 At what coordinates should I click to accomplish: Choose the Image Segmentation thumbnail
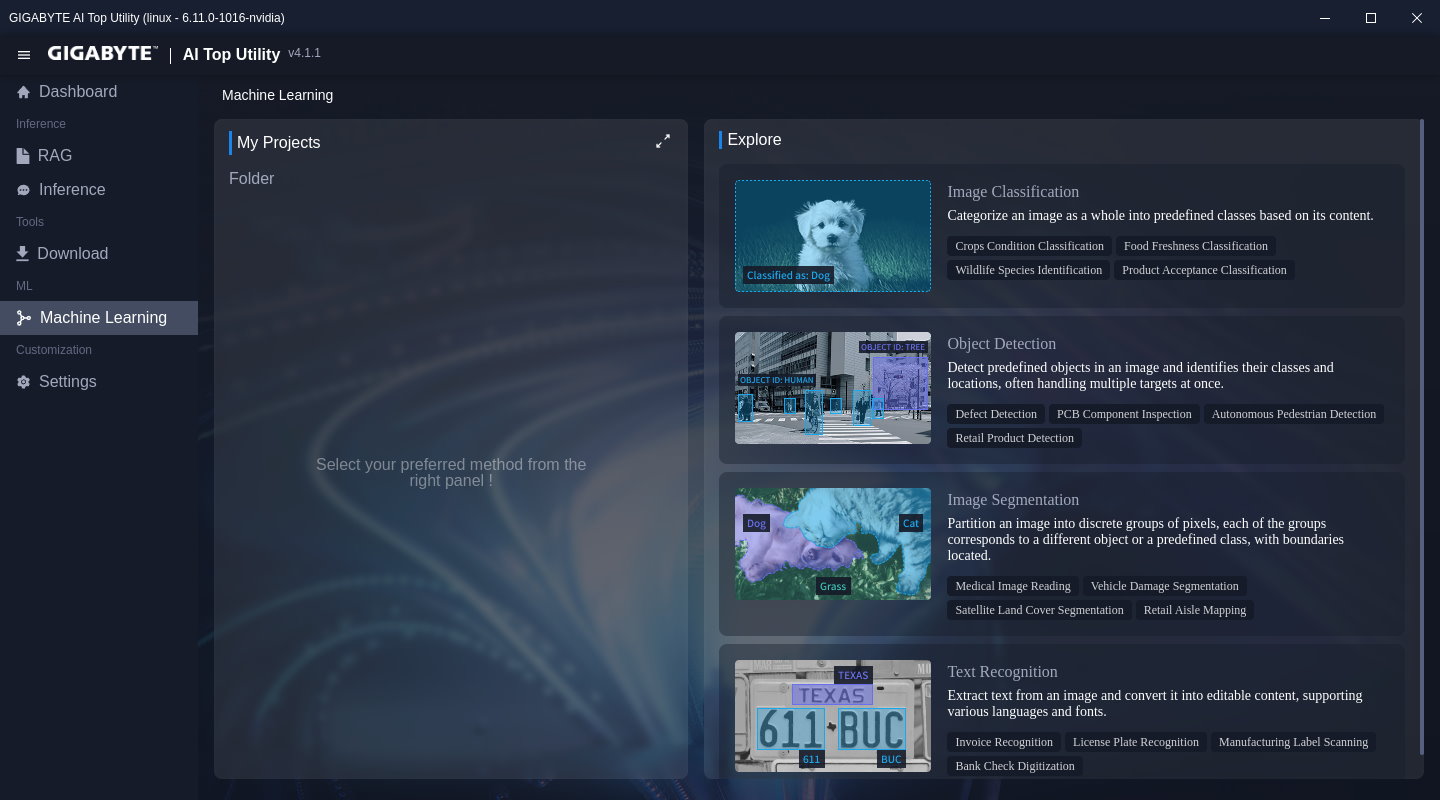[x=832, y=544]
